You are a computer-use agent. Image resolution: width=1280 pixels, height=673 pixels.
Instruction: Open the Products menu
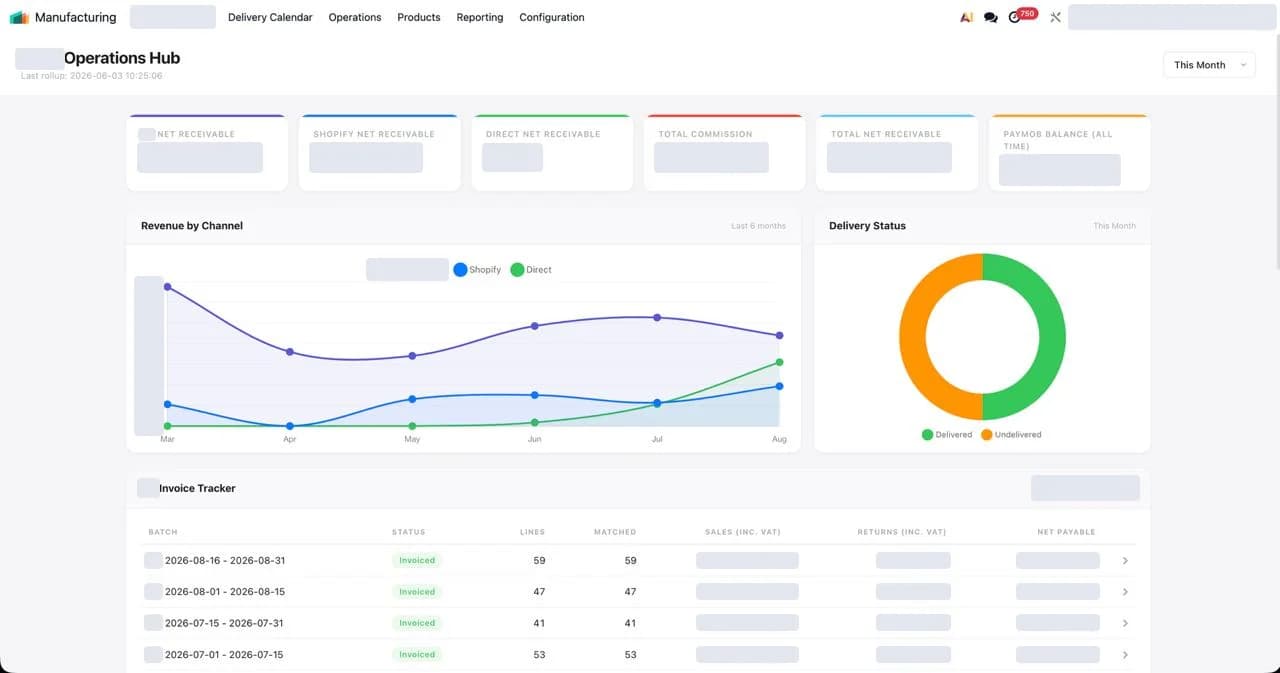point(419,17)
